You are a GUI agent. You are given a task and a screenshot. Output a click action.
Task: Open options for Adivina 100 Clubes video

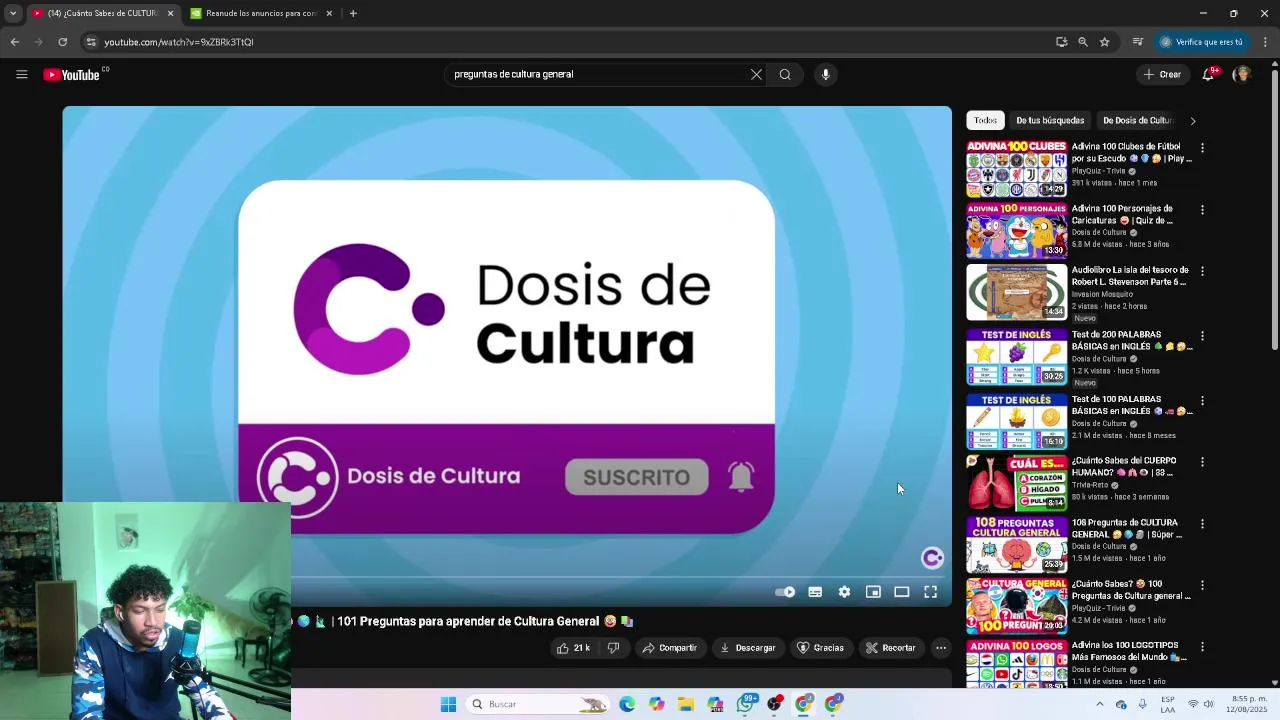click(x=1202, y=148)
